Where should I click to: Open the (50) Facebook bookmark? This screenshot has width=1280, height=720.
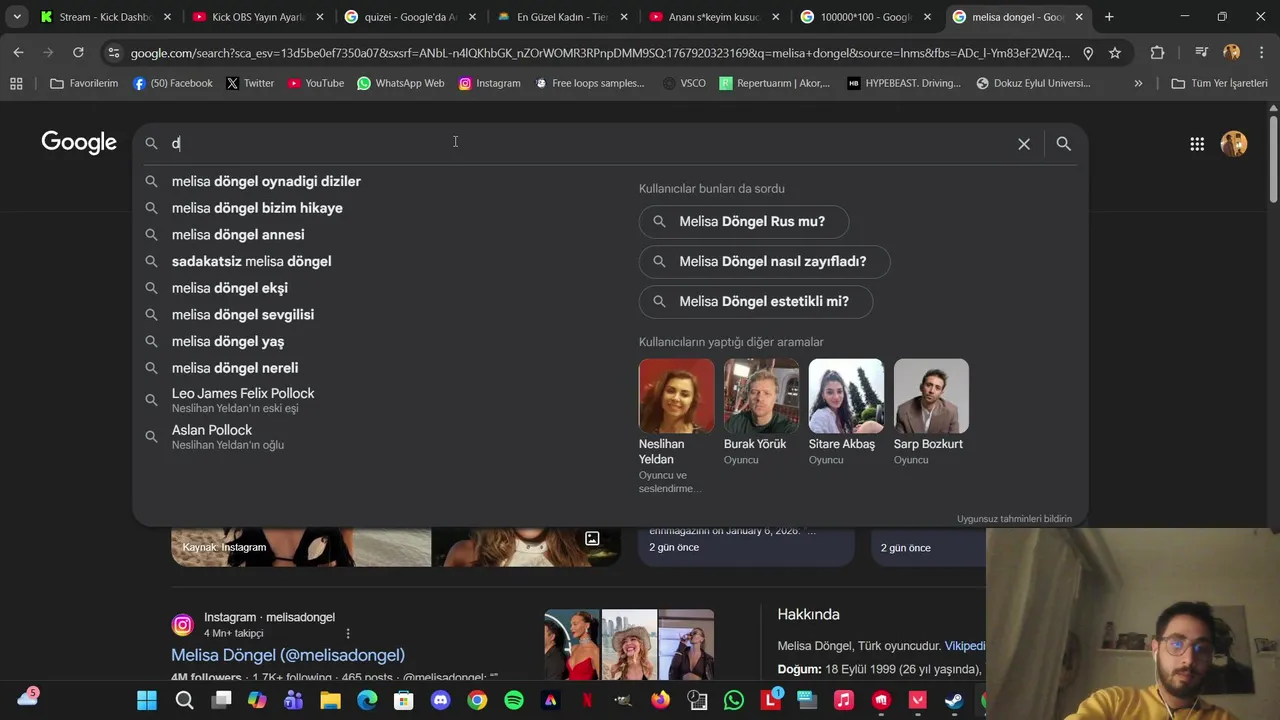tap(173, 83)
